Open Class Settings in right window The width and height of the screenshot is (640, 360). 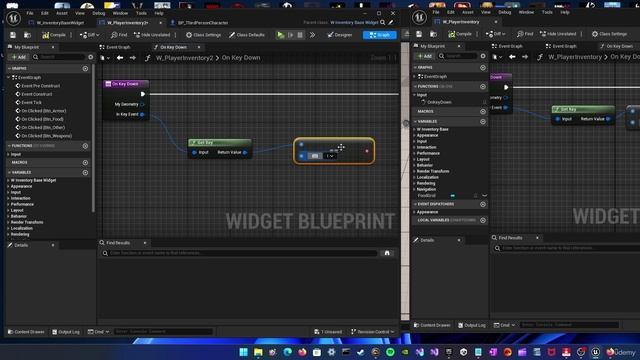[x=609, y=34]
